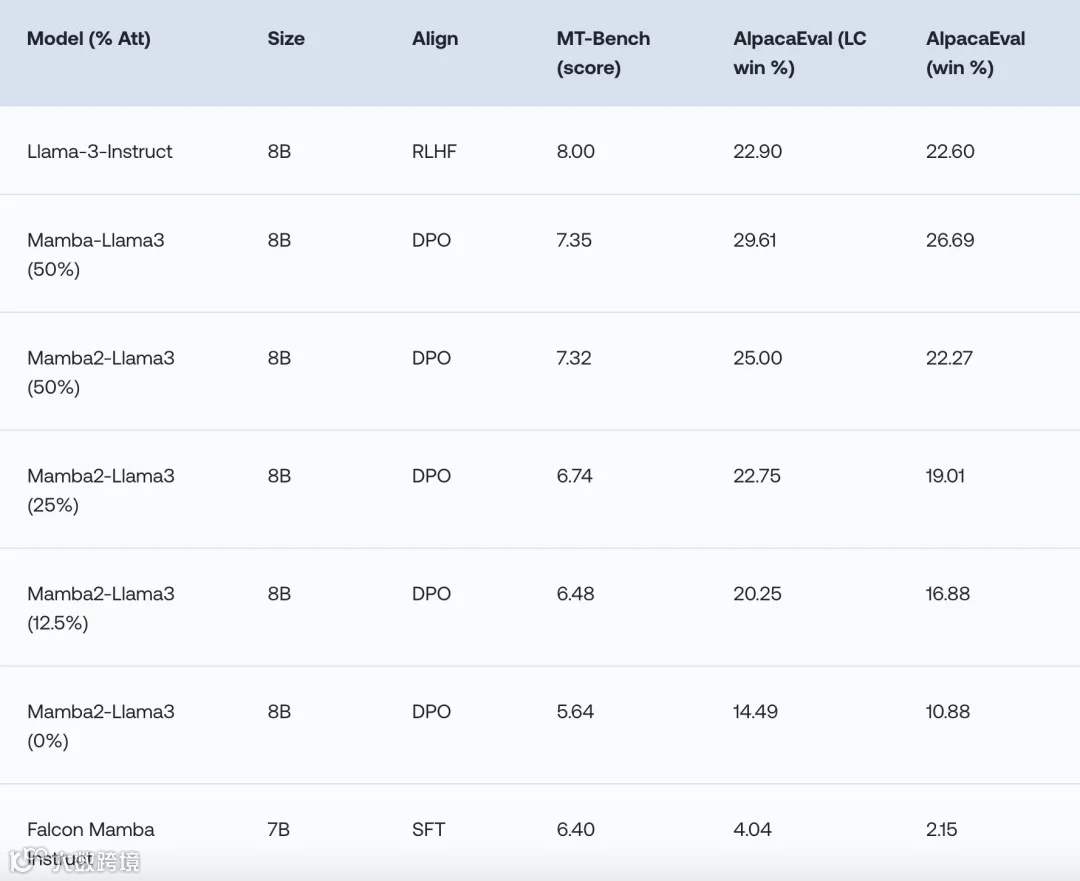Image resolution: width=1080 pixels, height=881 pixels.
Task: Click the Mamba2-Llama3 (12.5%) model cell
Action: point(101,608)
